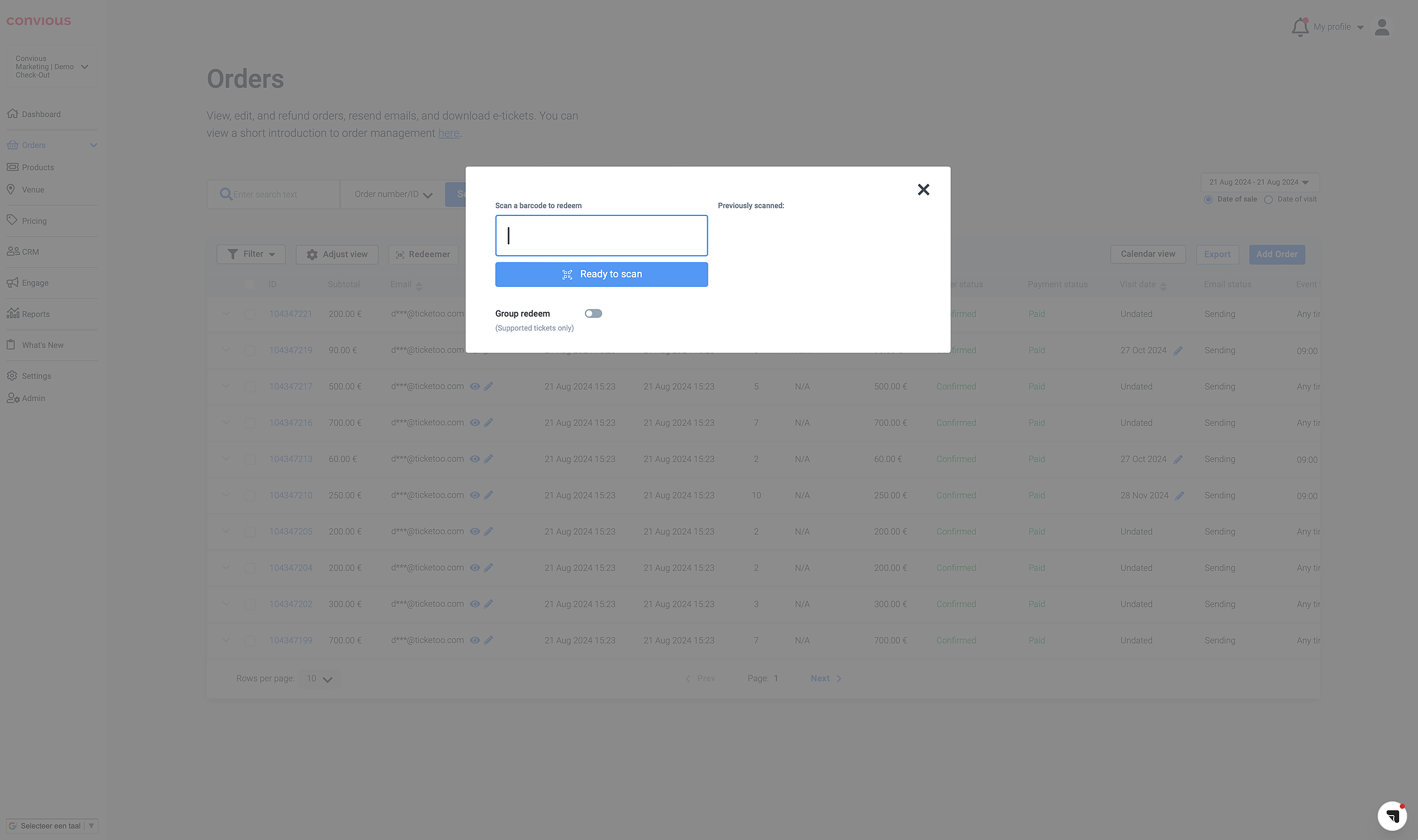Expand the row for order 104347213

226,458
